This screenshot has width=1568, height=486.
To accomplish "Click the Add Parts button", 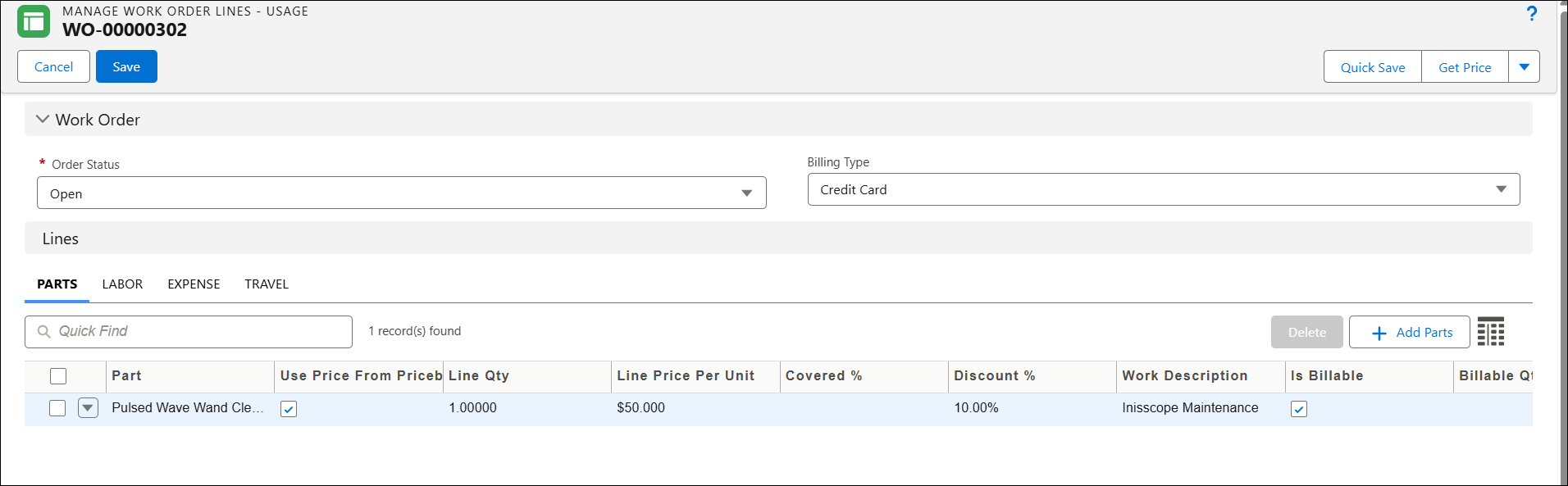I will (x=1410, y=332).
